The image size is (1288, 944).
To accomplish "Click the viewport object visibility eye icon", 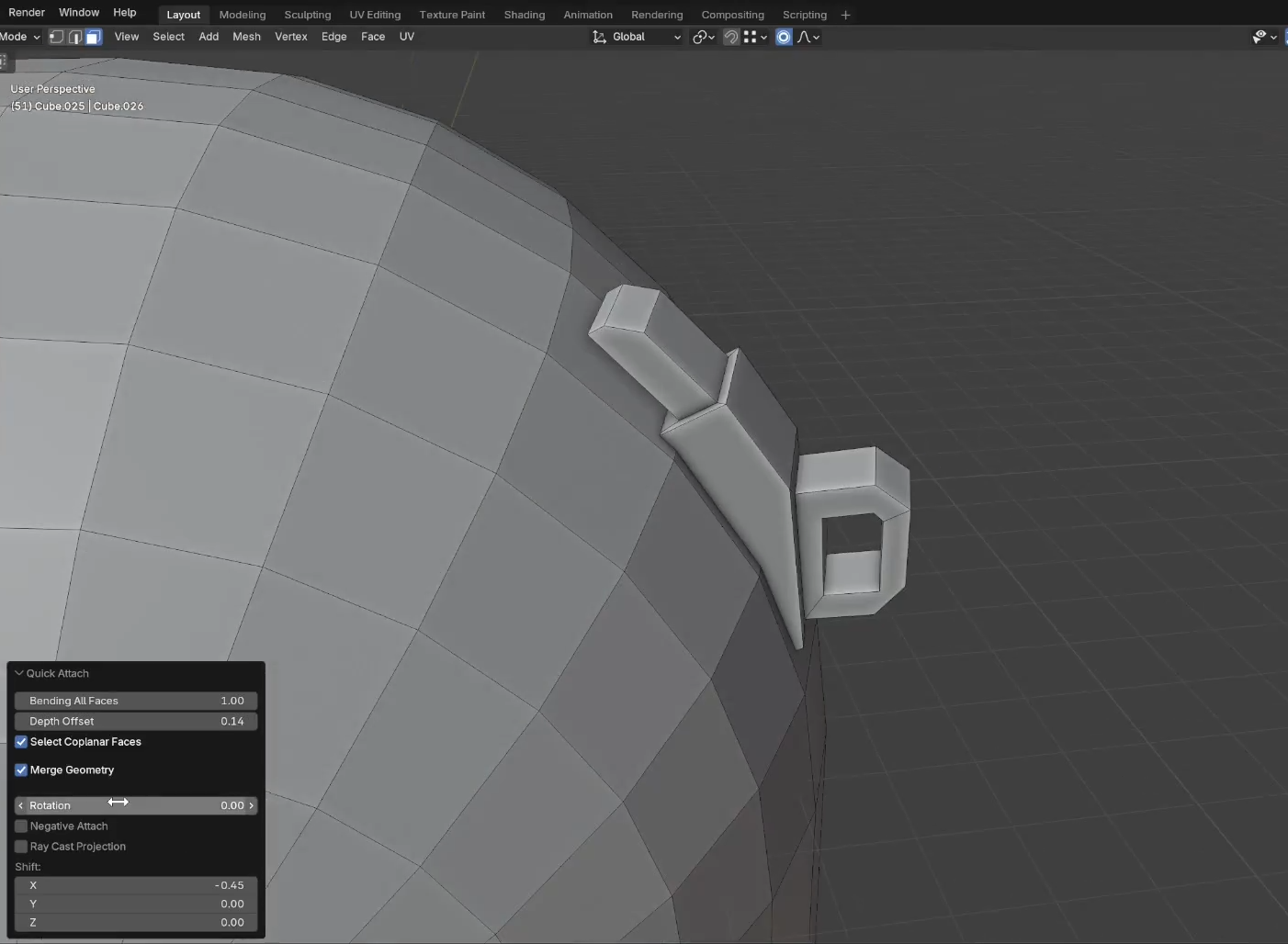I will 1260,37.
